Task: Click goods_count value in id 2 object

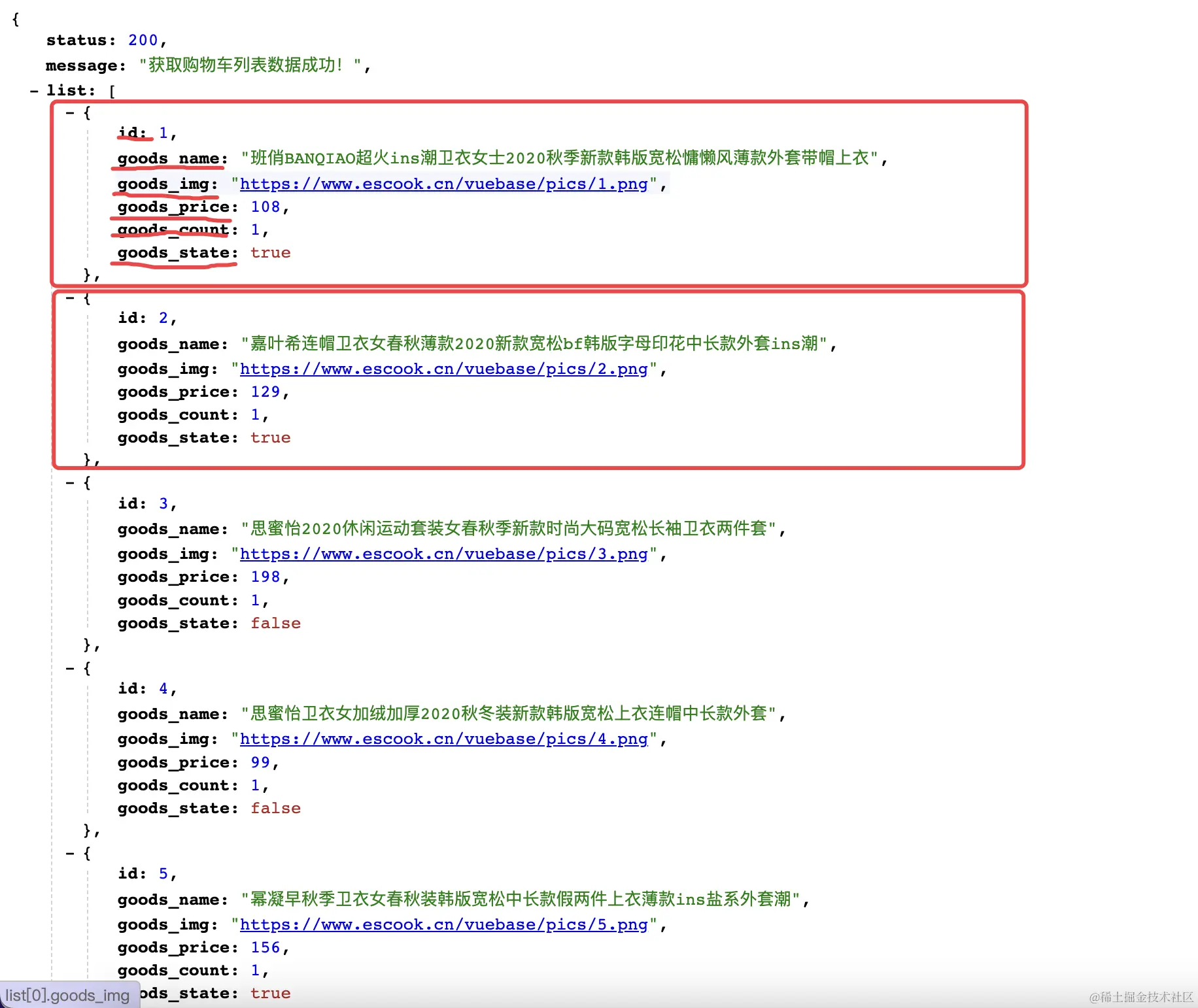Action: [x=255, y=415]
